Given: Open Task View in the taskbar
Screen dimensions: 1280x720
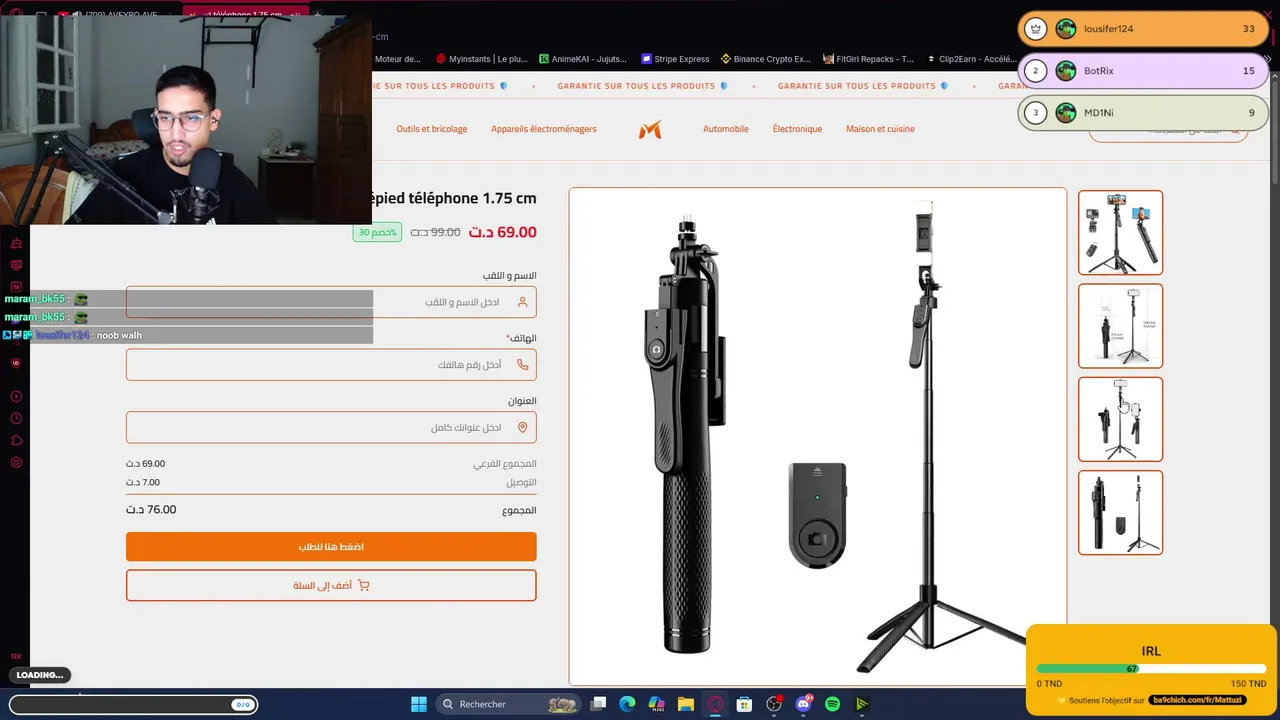Looking at the screenshot, I should 598,704.
